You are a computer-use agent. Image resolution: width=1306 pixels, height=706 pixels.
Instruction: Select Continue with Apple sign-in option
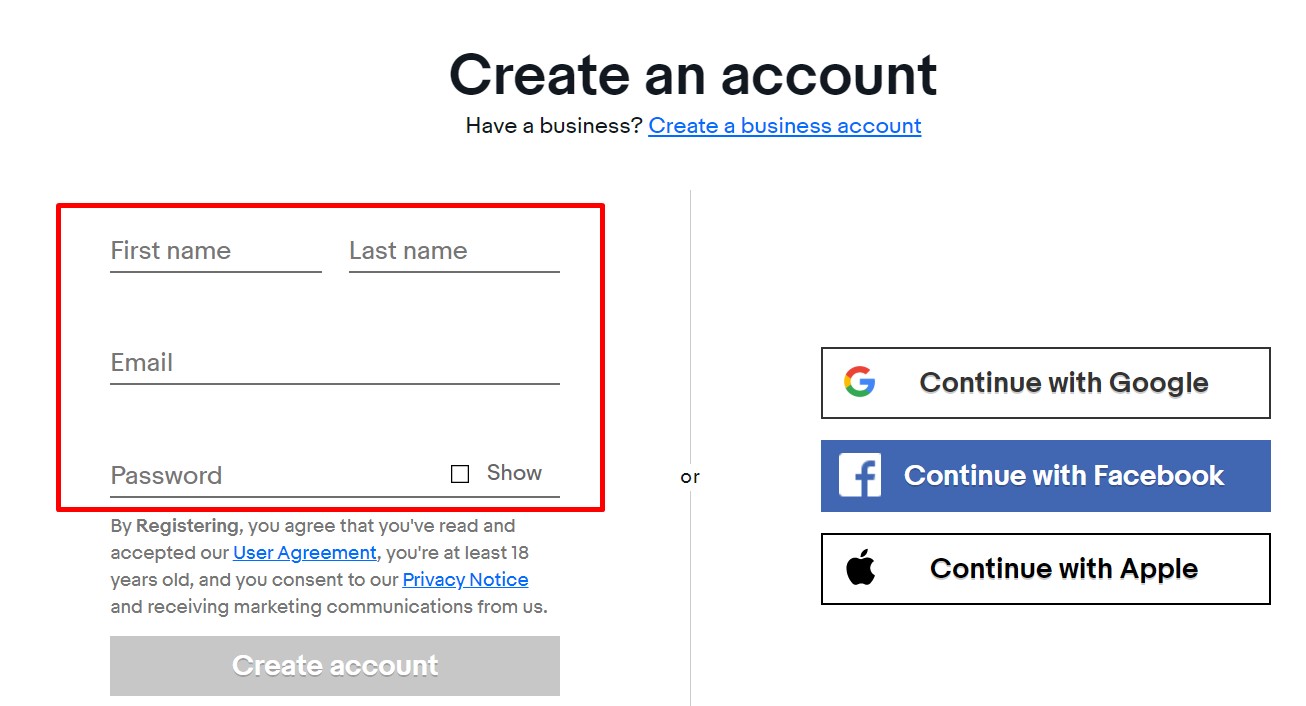[1045, 568]
